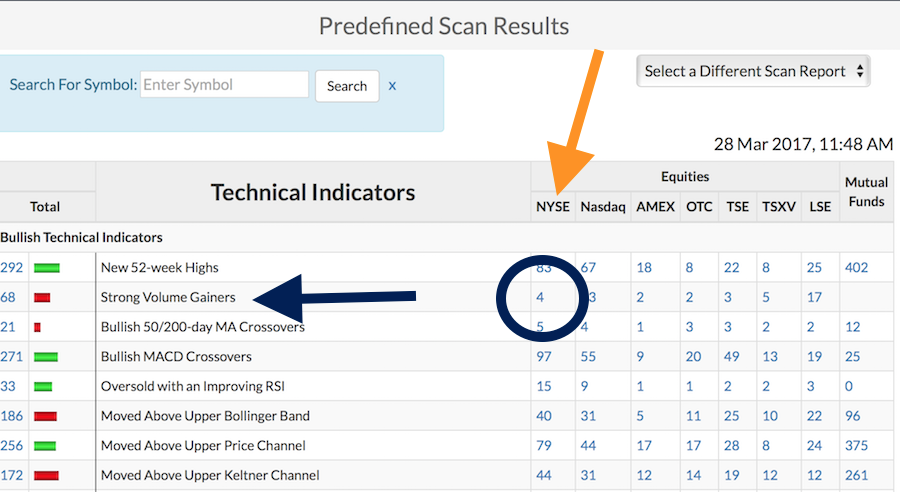Open NYSE count 40 for Upper Bollinger Band
Image resolution: width=900 pixels, height=492 pixels.
click(544, 416)
